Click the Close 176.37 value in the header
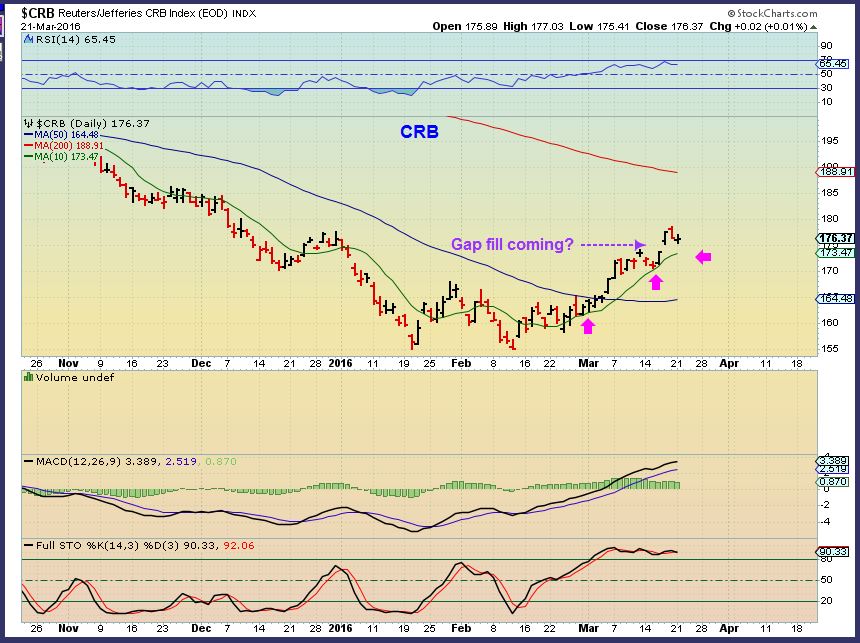 click(x=669, y=26)
